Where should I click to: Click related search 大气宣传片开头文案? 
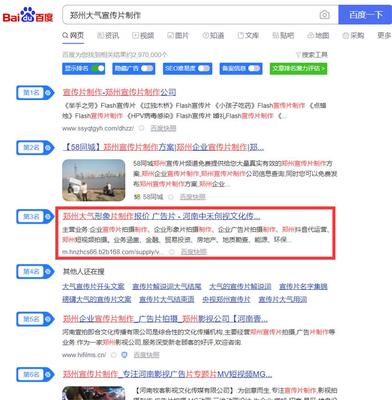click(x=93, y=286)
